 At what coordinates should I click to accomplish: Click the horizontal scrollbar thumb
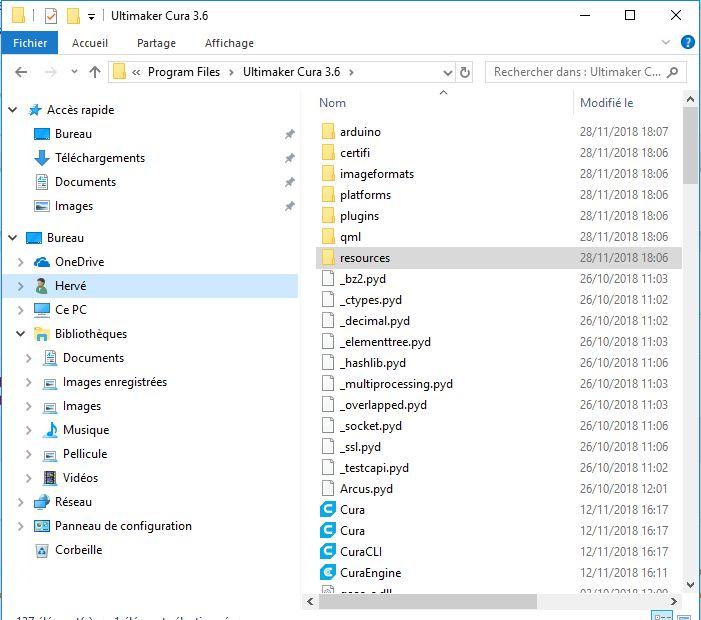coord(427,601)
